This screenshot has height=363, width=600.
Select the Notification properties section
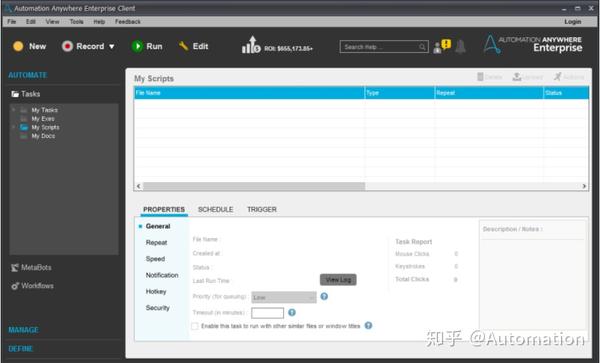pos(162,275)
